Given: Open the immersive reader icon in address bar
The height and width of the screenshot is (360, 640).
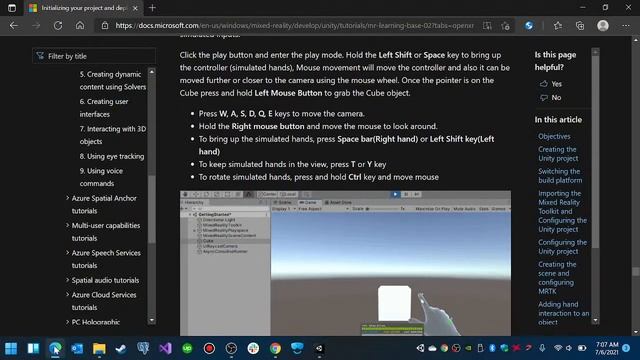Looking at the screenshot, I should click(x=487, y=25).
